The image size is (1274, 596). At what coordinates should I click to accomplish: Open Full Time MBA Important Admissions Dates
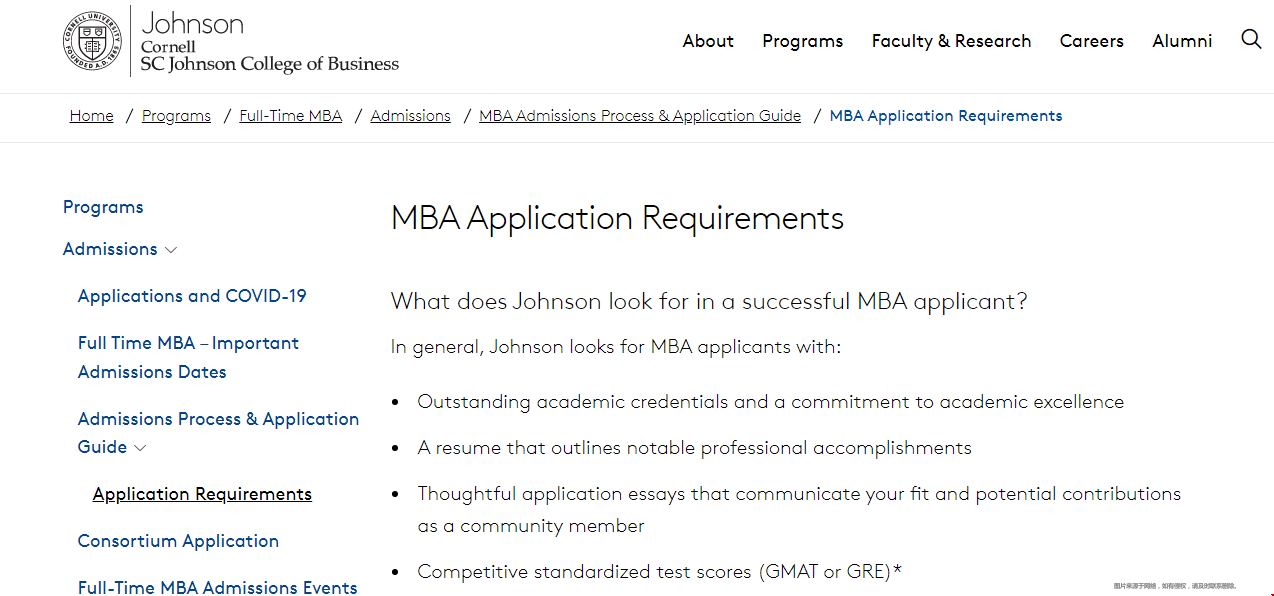tap(188, 357)
